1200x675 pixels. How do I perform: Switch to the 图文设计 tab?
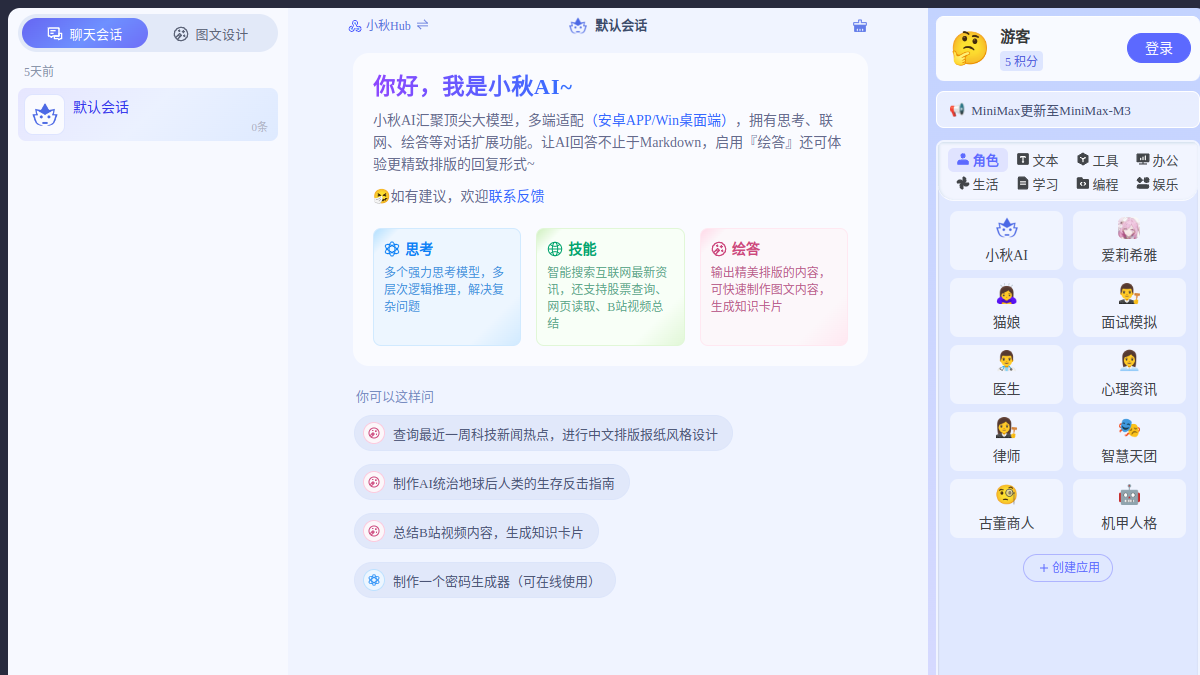tap(211, 33)
